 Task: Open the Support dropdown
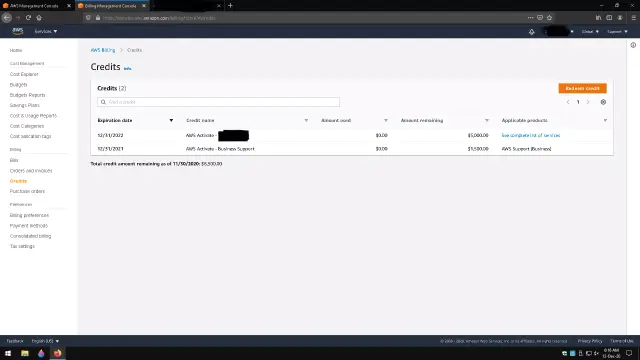617,31
